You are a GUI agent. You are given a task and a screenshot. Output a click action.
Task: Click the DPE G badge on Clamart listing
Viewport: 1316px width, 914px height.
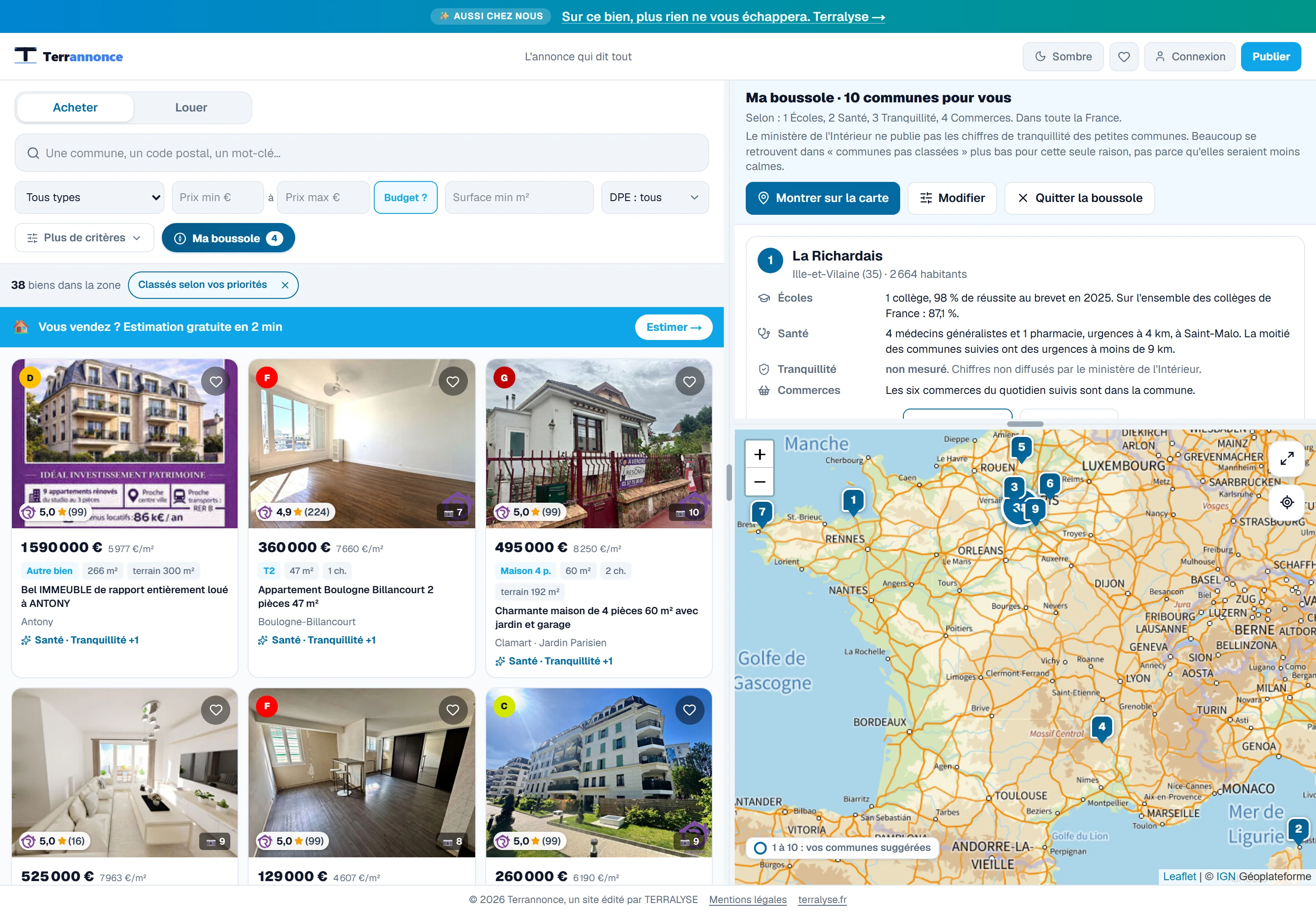coord(504,377)
